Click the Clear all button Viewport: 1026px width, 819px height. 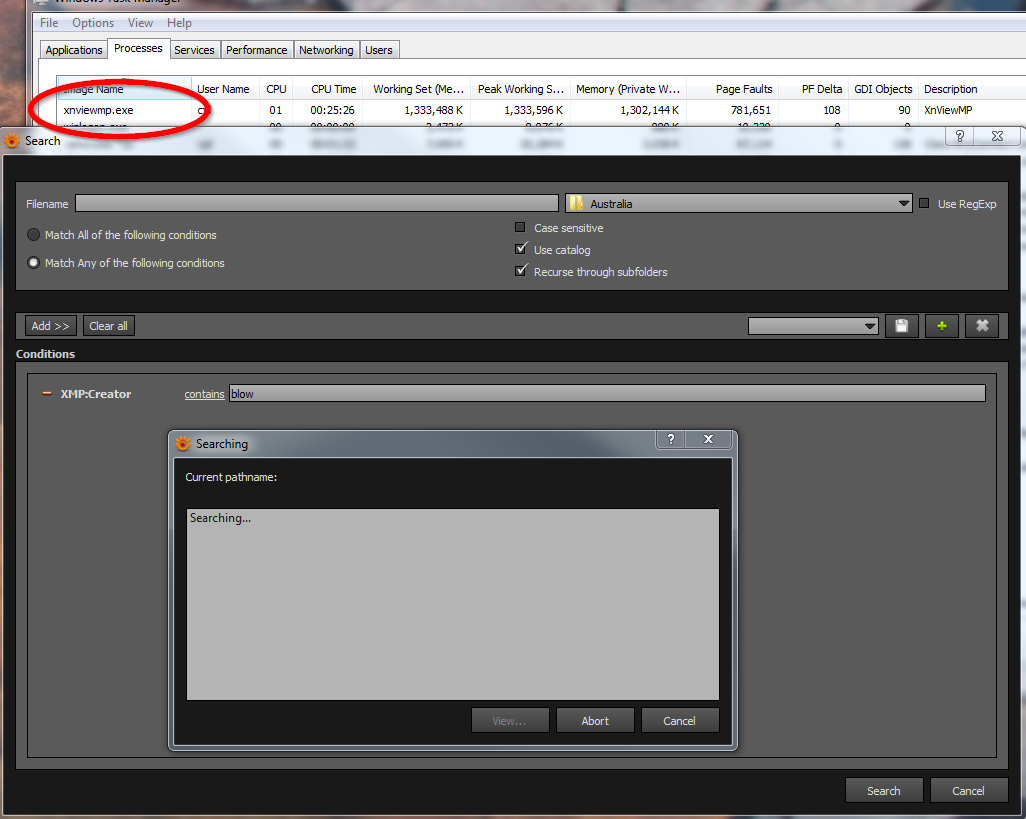[109, 326]
